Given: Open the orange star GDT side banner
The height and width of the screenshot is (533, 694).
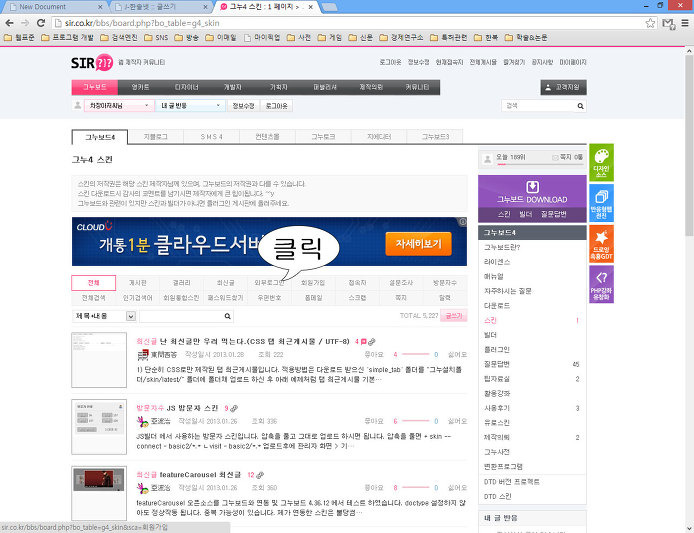Looking at the screenshot, I should tap(601, 244).
